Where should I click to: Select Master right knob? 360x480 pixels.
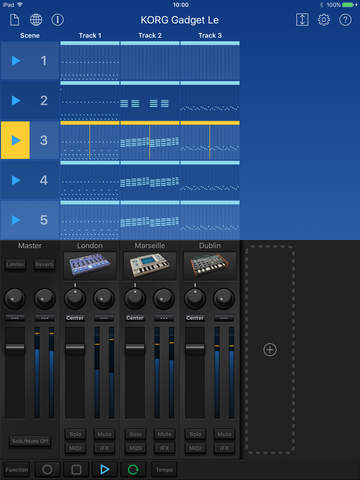point(45,299)
